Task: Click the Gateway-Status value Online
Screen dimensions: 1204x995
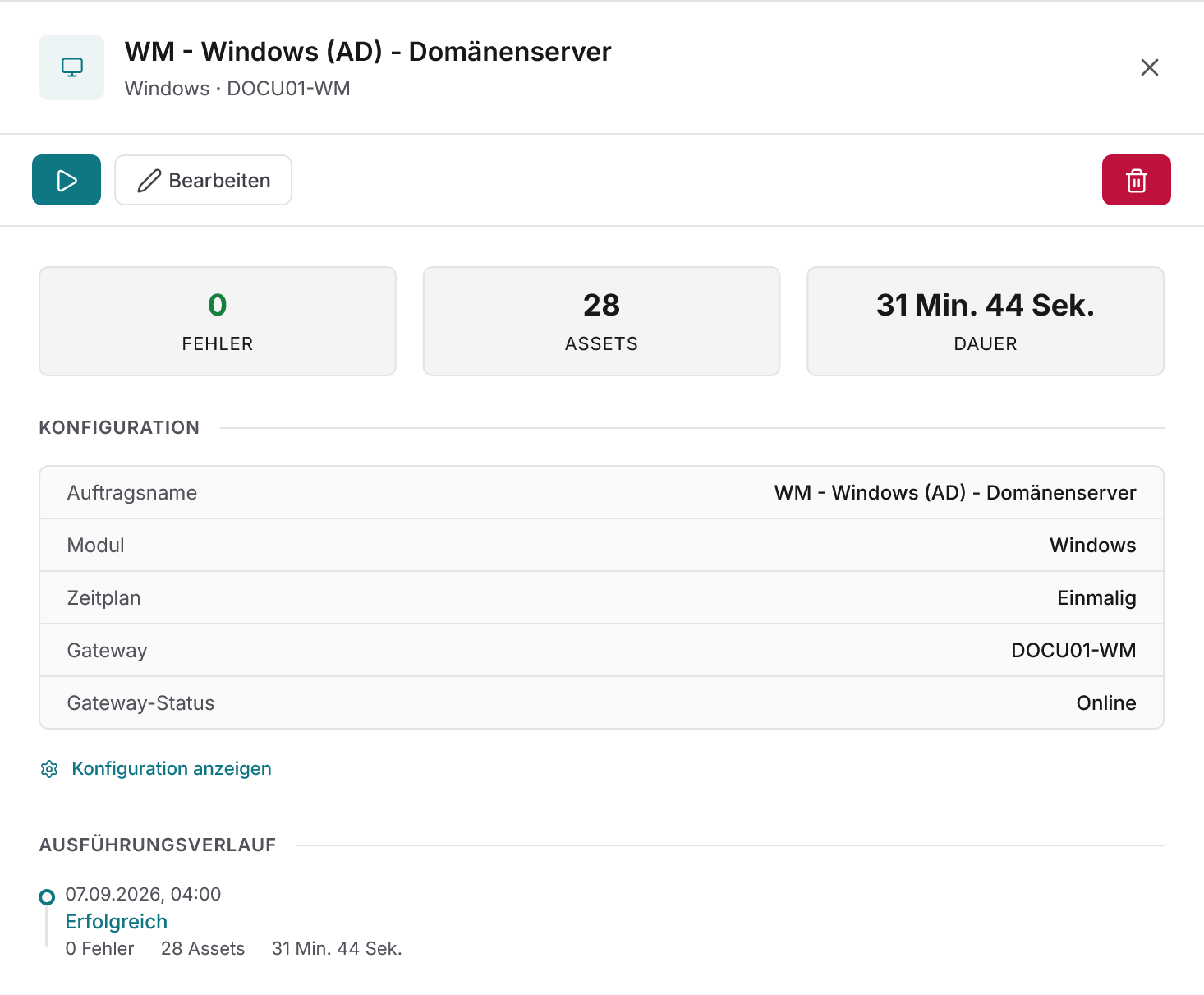Action: 1106,703
